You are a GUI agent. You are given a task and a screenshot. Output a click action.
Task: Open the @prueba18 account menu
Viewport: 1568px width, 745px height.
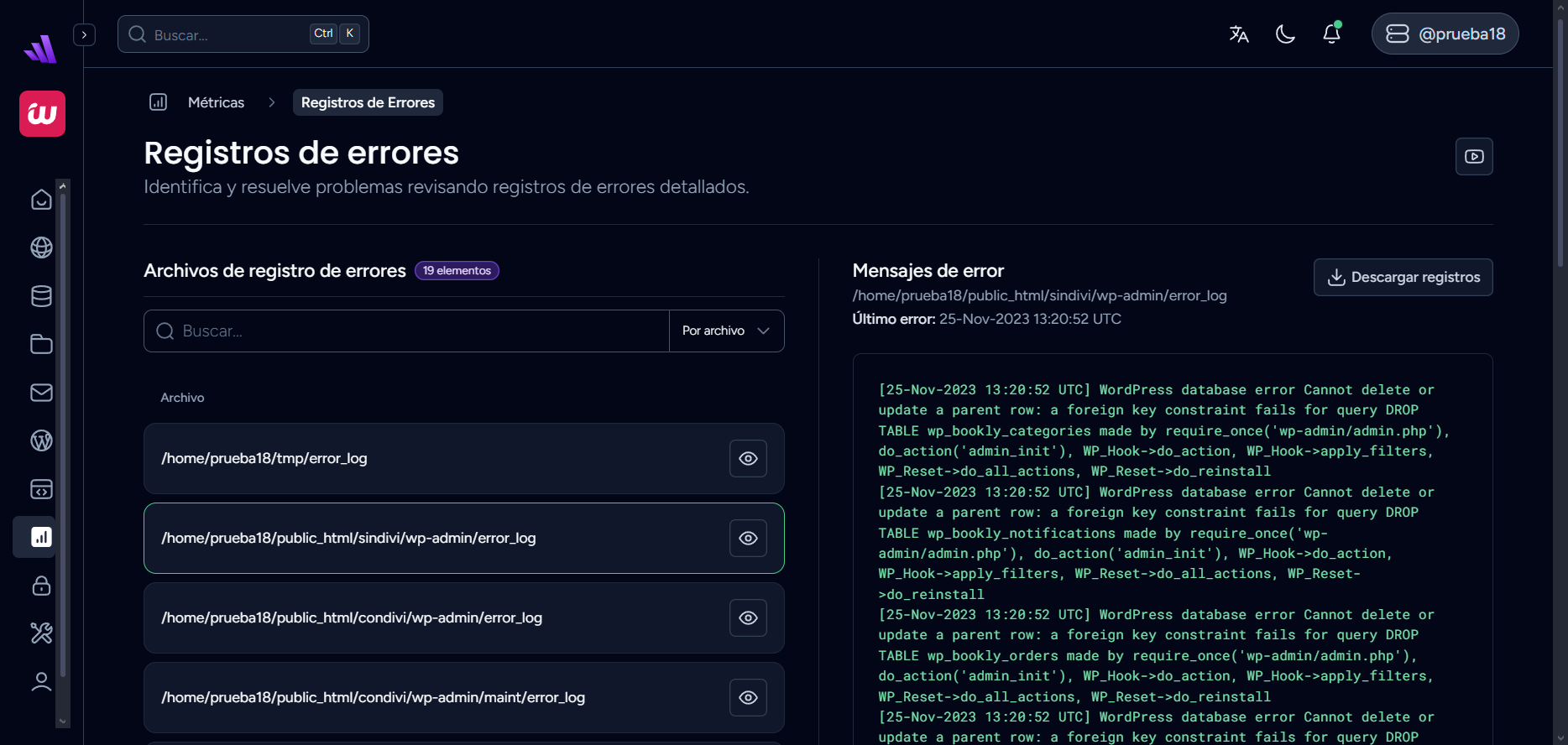click(1445, 34)
